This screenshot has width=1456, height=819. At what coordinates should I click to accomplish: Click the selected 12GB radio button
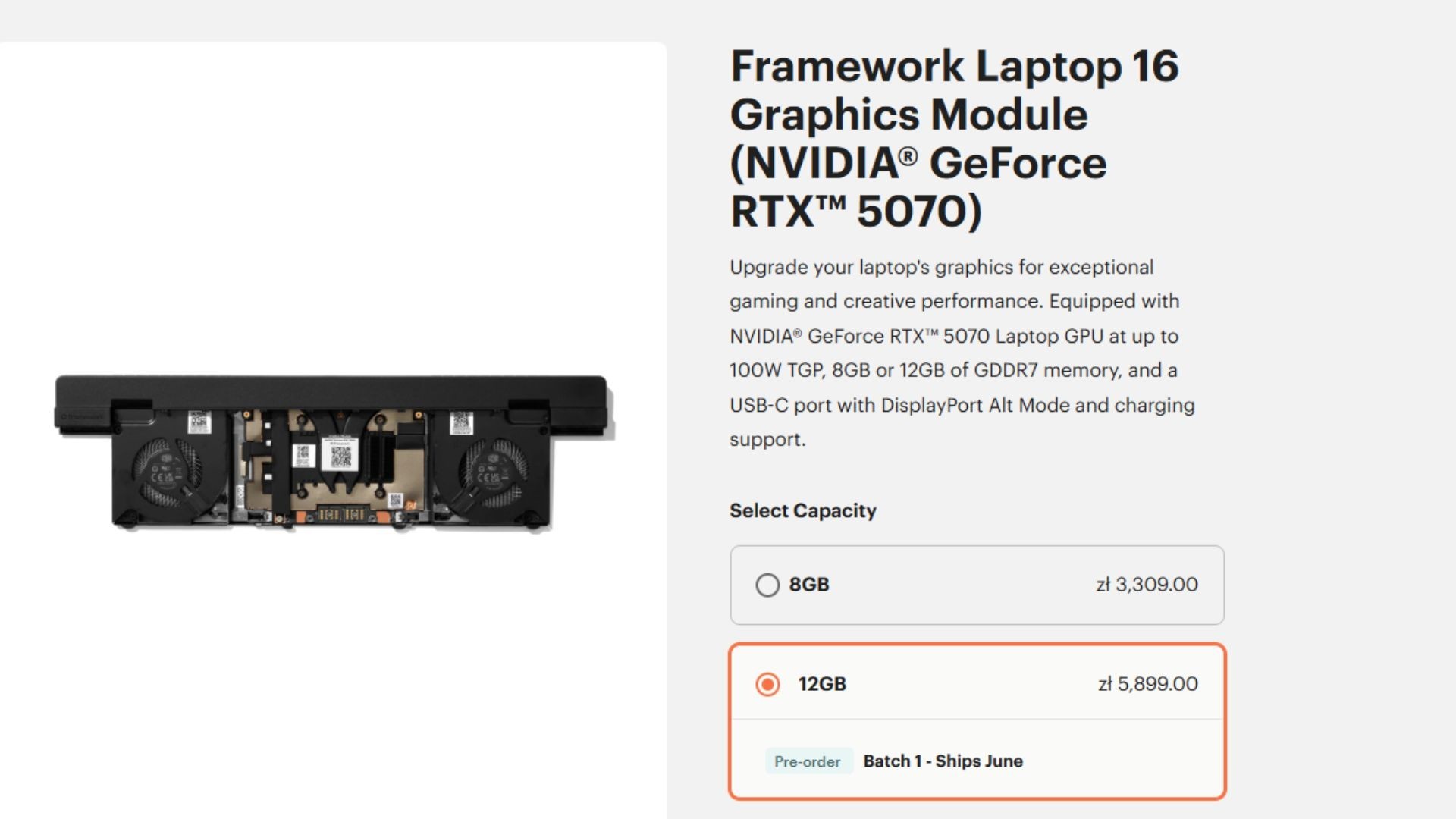pyautogui.click(x=767, y=684)
